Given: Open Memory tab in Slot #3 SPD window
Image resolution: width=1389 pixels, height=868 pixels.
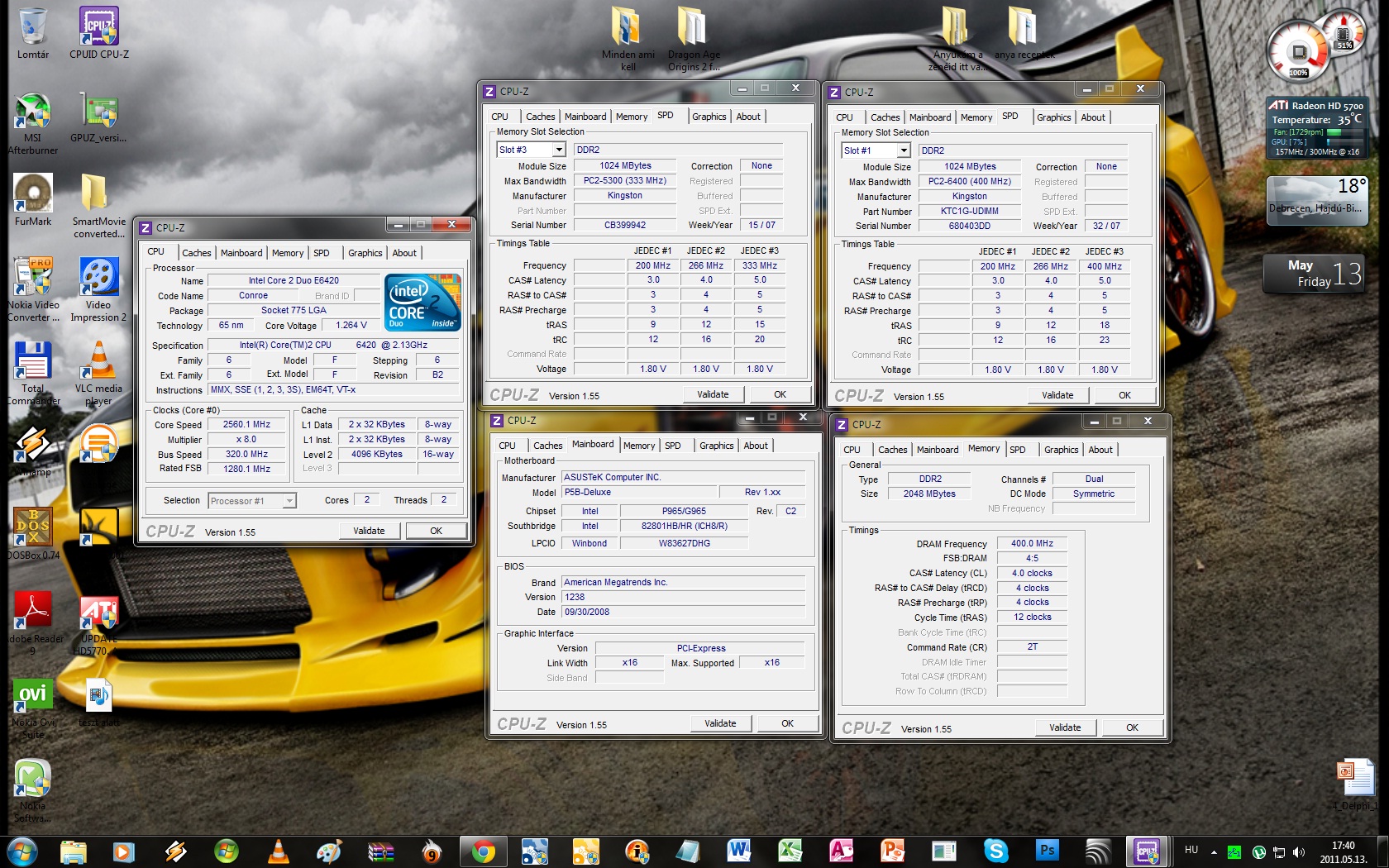Looking at the screenshot, I should pos(632,117).
